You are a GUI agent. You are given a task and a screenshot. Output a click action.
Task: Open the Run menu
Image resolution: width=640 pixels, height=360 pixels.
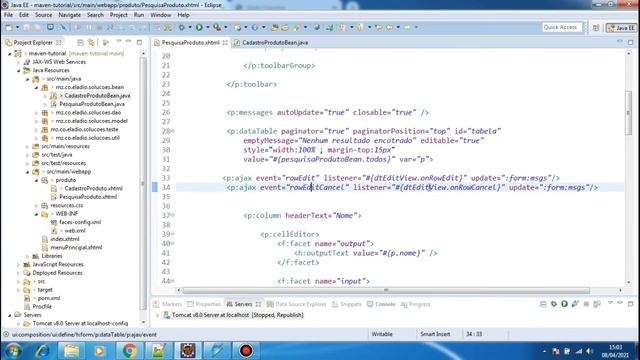139,15
